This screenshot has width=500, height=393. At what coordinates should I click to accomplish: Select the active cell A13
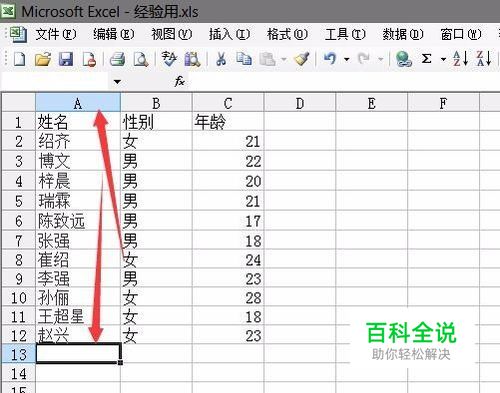[78, 353]
